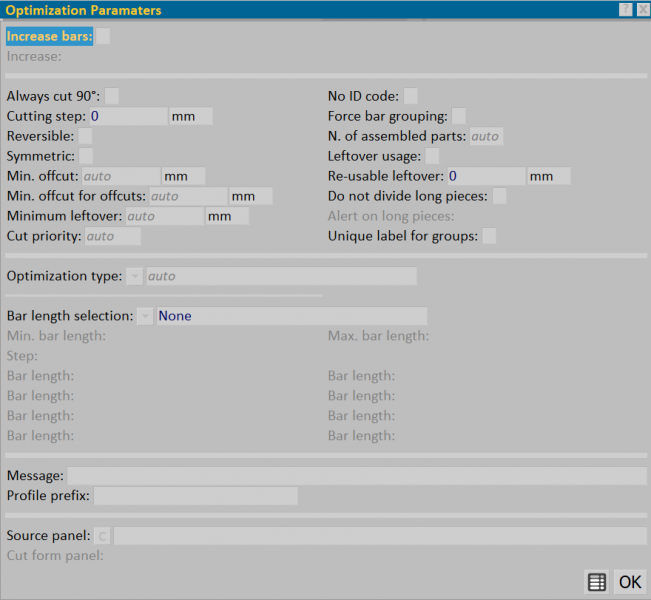Click the Max. bar length label
This screenshot has height=600, width=651.
coord(378,336)
